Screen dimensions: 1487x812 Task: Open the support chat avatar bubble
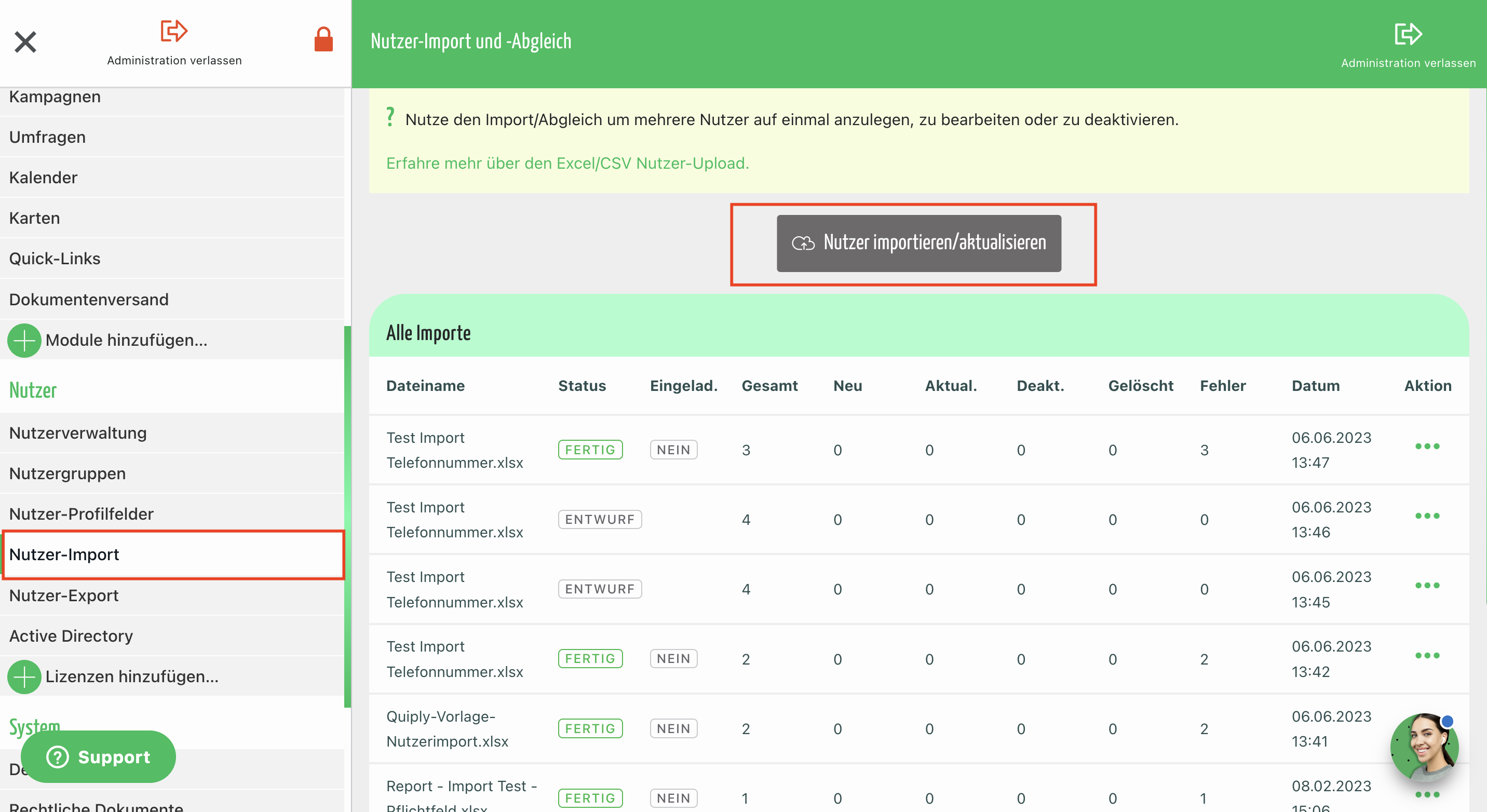1424,748
